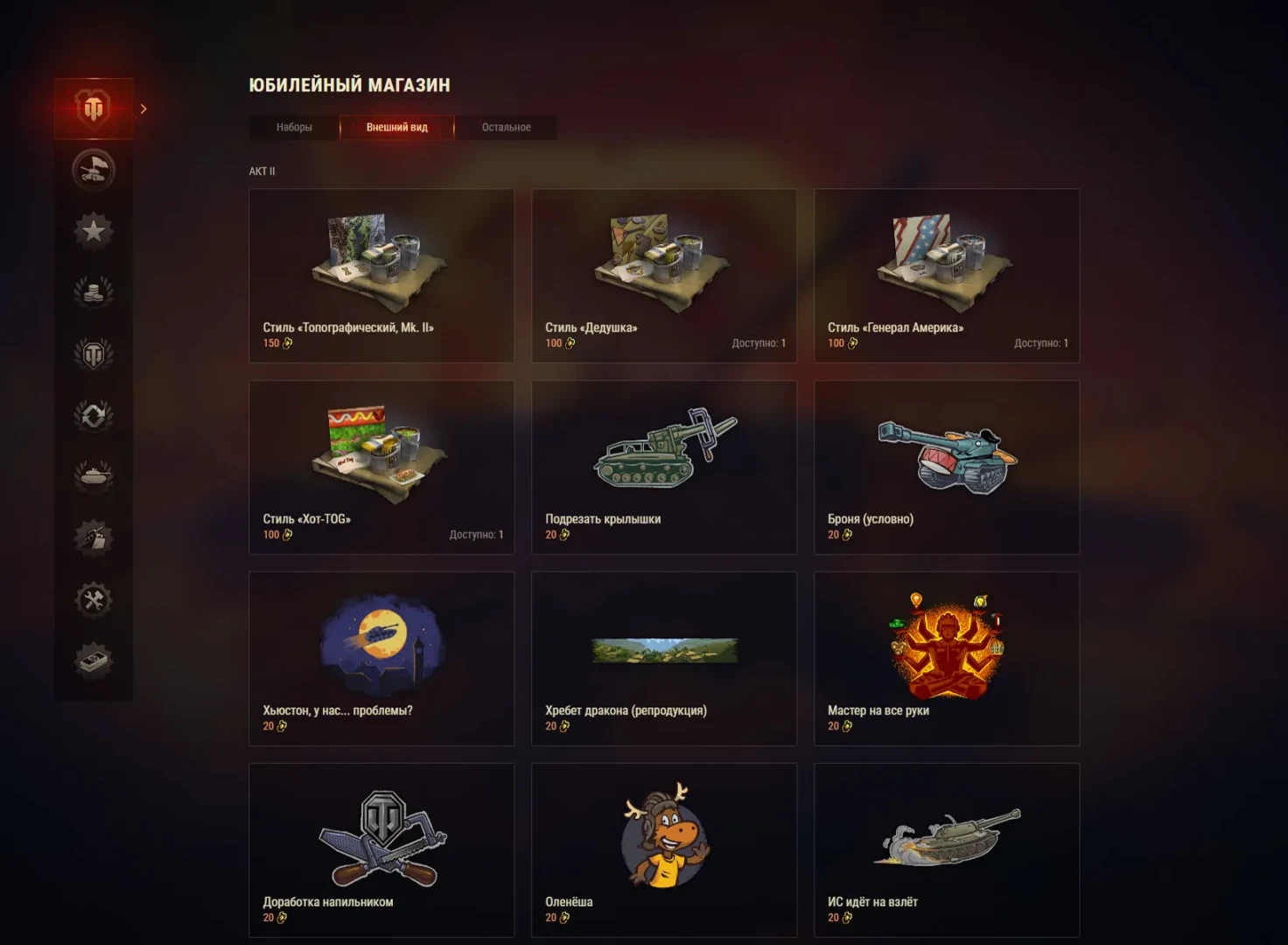The height and width of the screenshot is (945, 1288).
Task: Switch to the Остальное tab
Action: [507, 128]
